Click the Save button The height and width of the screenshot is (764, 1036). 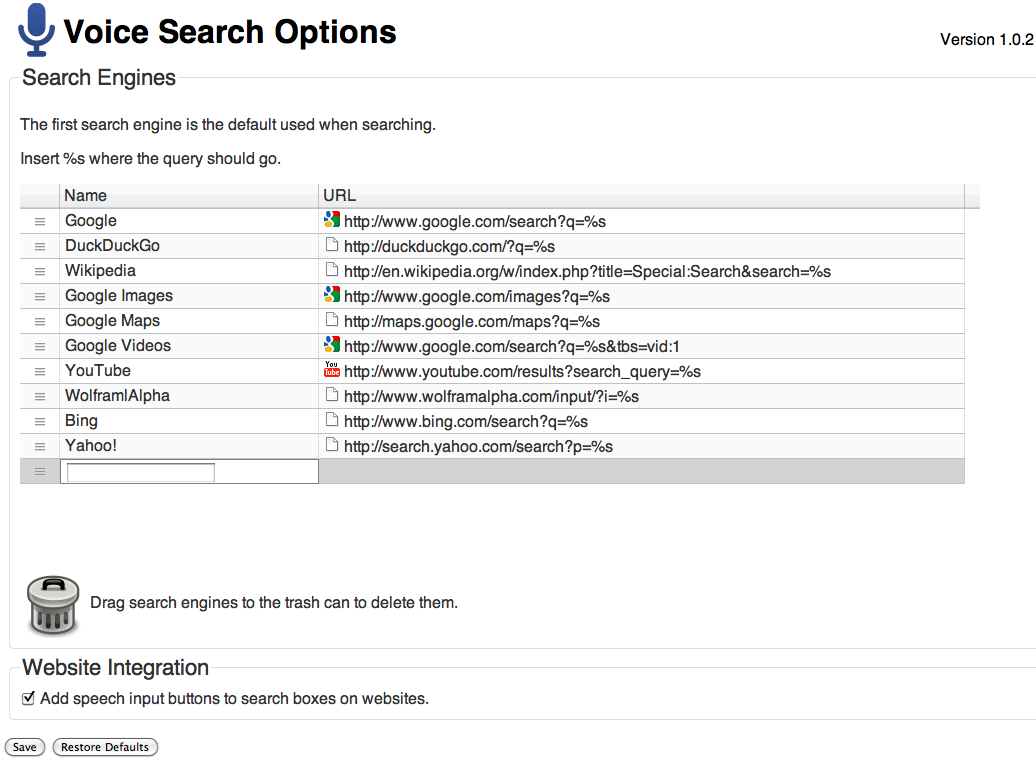pyautogui.click(x=24, y=746)
